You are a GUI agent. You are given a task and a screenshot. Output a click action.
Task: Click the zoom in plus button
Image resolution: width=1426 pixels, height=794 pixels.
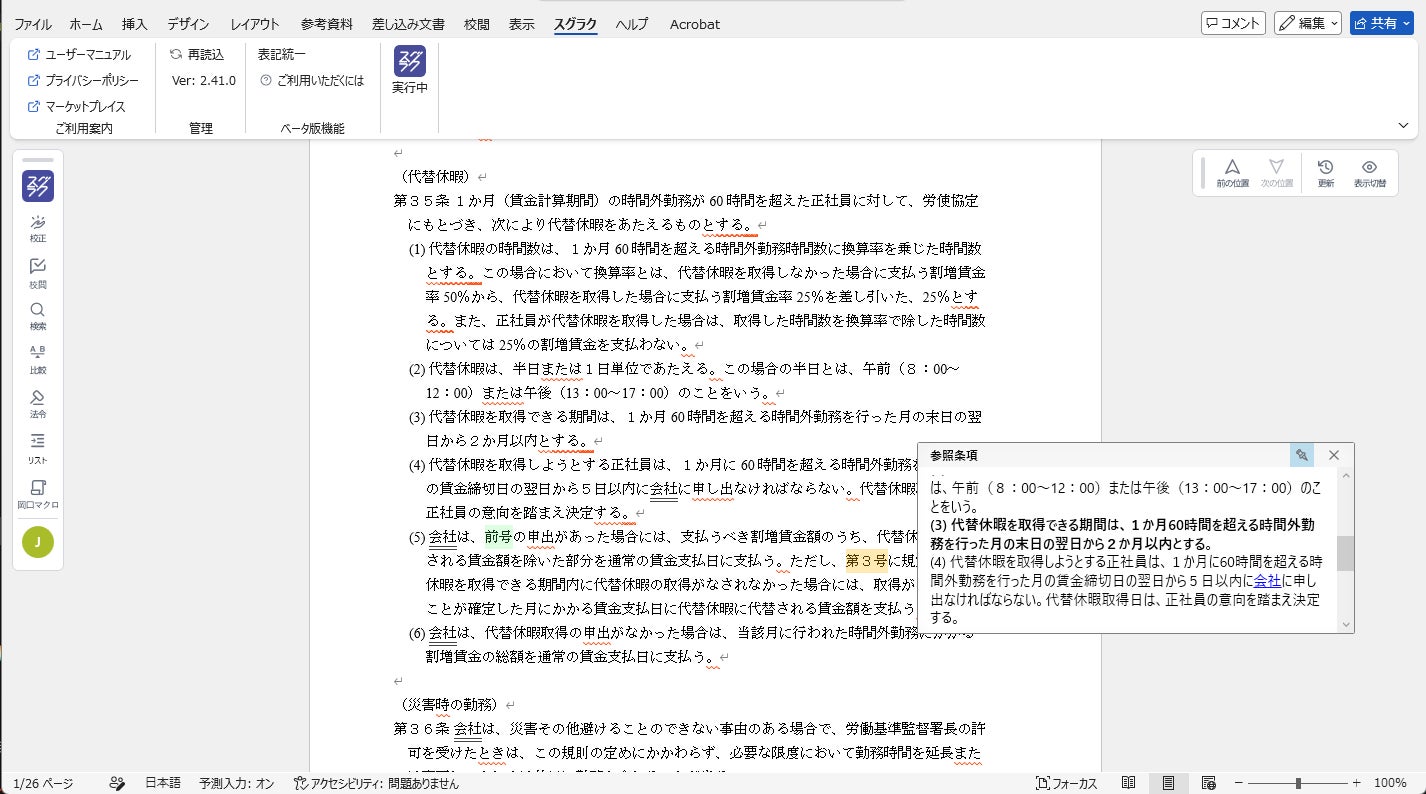(x=1357, y=783)
